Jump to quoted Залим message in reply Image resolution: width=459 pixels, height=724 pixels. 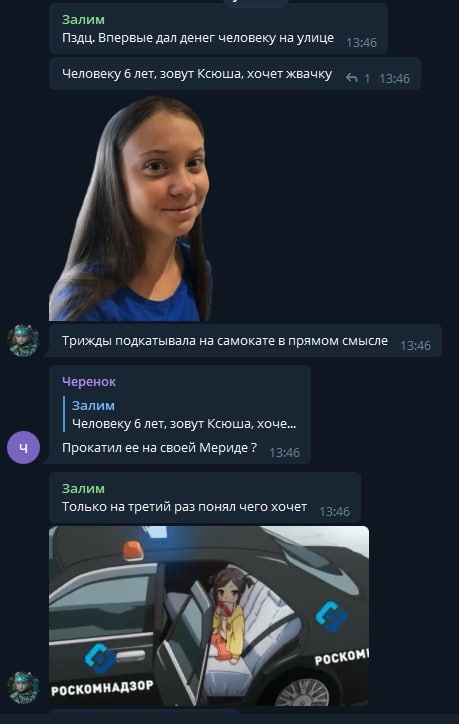coord(183,414)
